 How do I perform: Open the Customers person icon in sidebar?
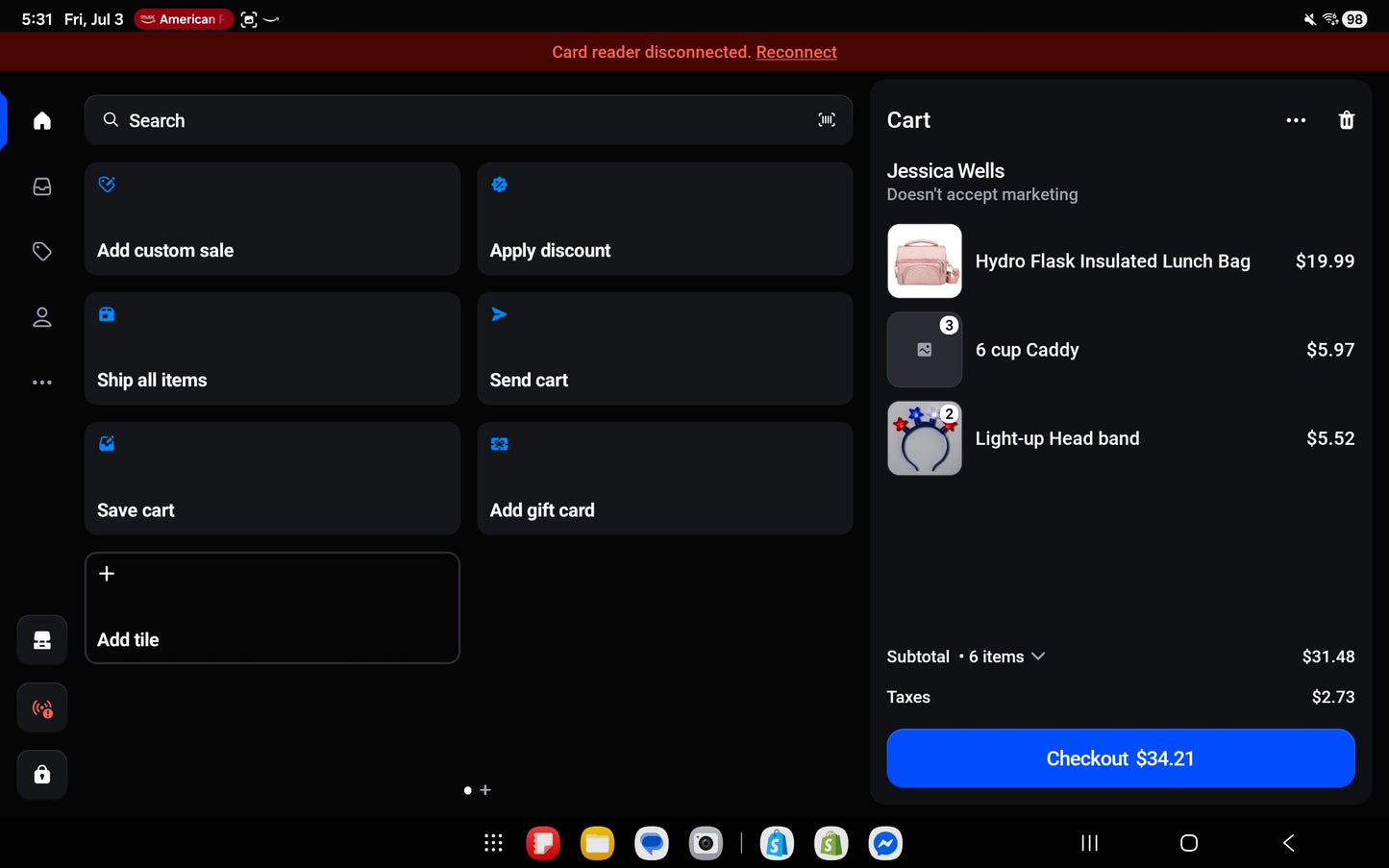coord(42,317)
